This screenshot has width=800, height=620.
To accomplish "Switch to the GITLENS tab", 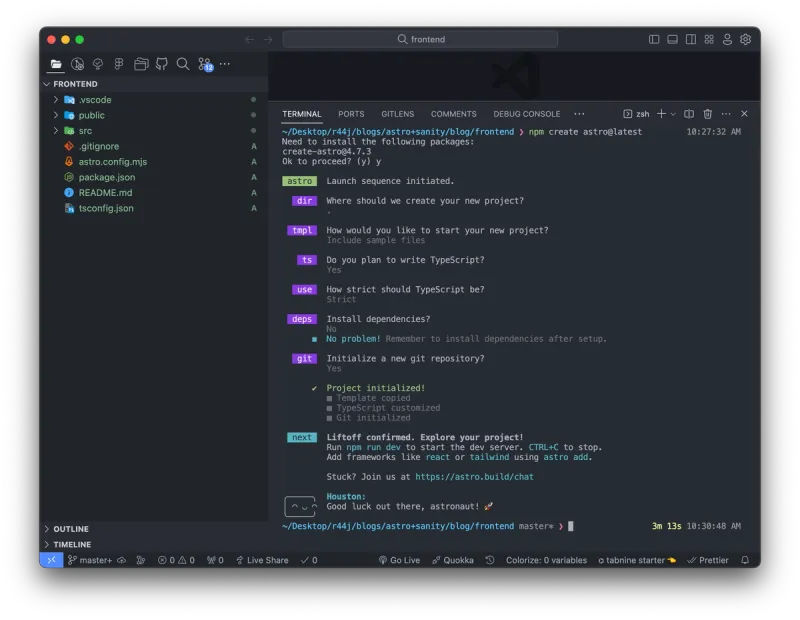I will pyautogui.click(x=397, y=114).
